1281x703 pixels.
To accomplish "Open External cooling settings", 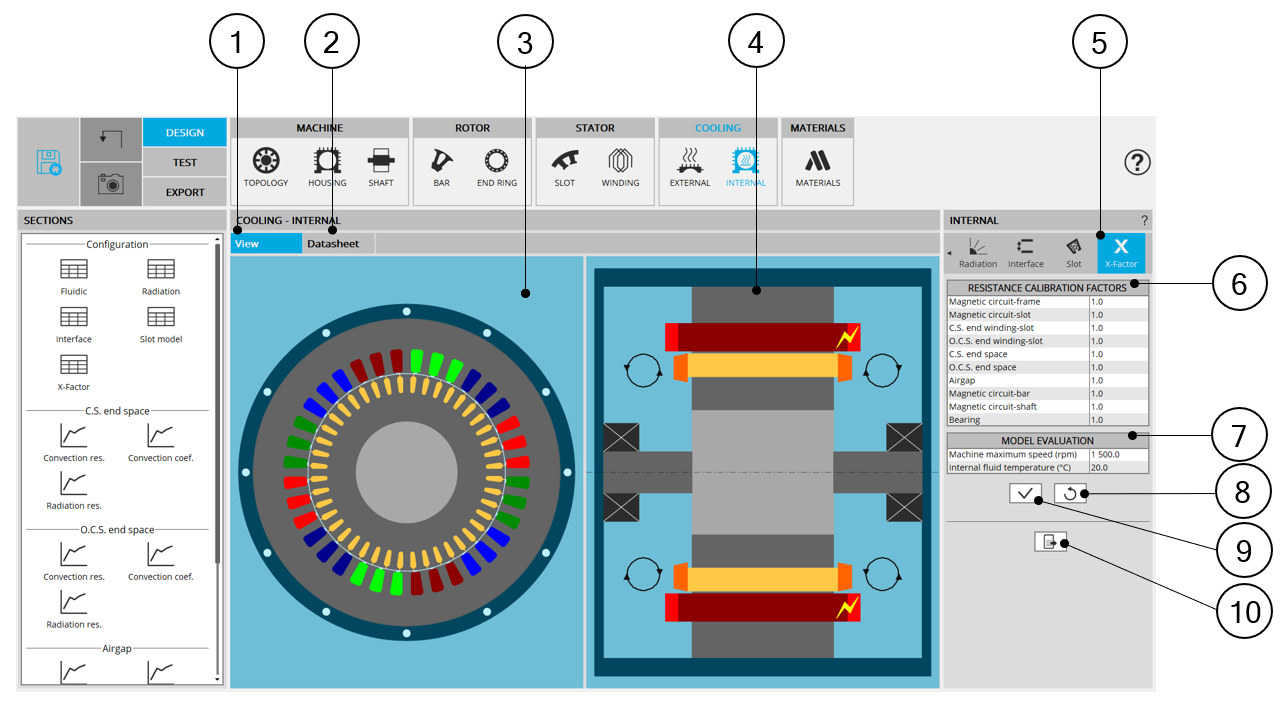I will pos(689,166).
